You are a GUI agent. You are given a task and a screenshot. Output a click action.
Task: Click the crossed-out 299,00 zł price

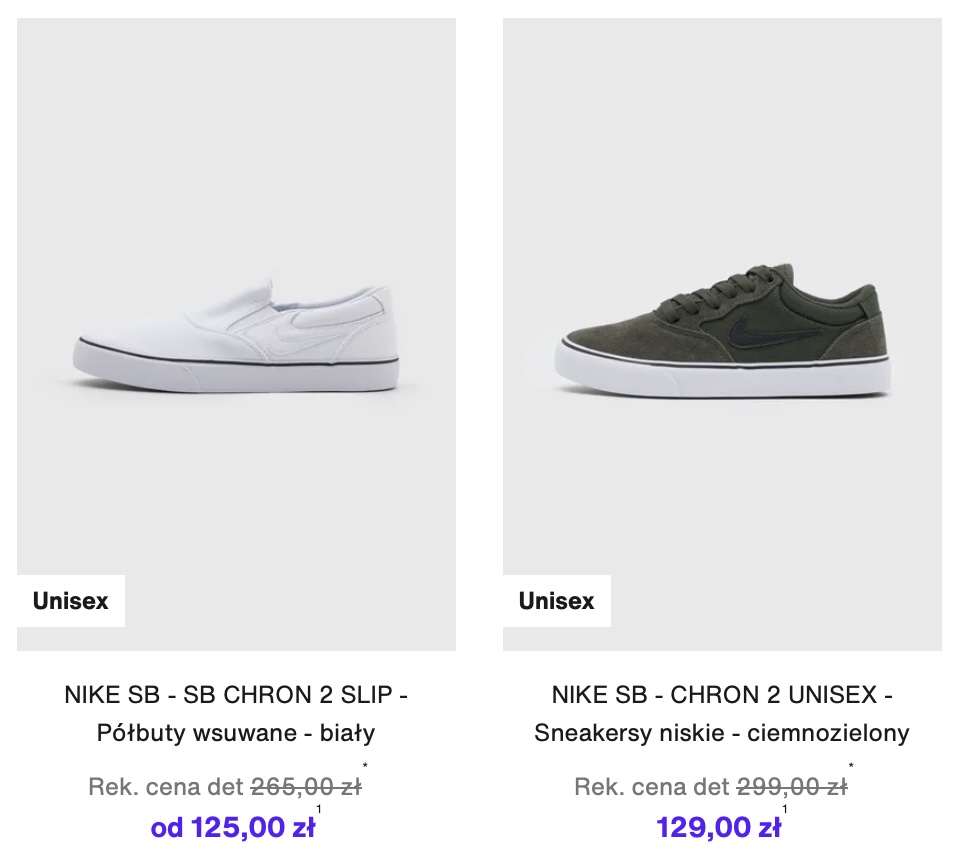click(791, 787)
